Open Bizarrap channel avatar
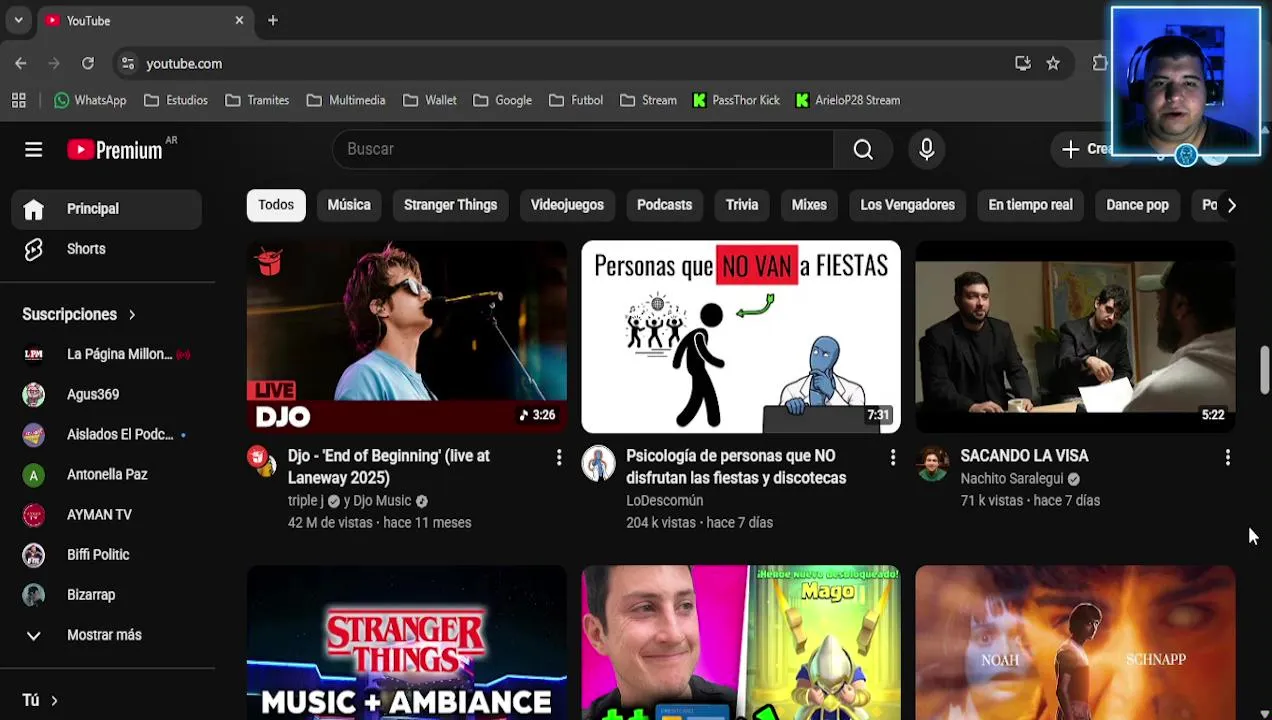The height and width of the screenshot is (720, 1272). click(33, 594)
